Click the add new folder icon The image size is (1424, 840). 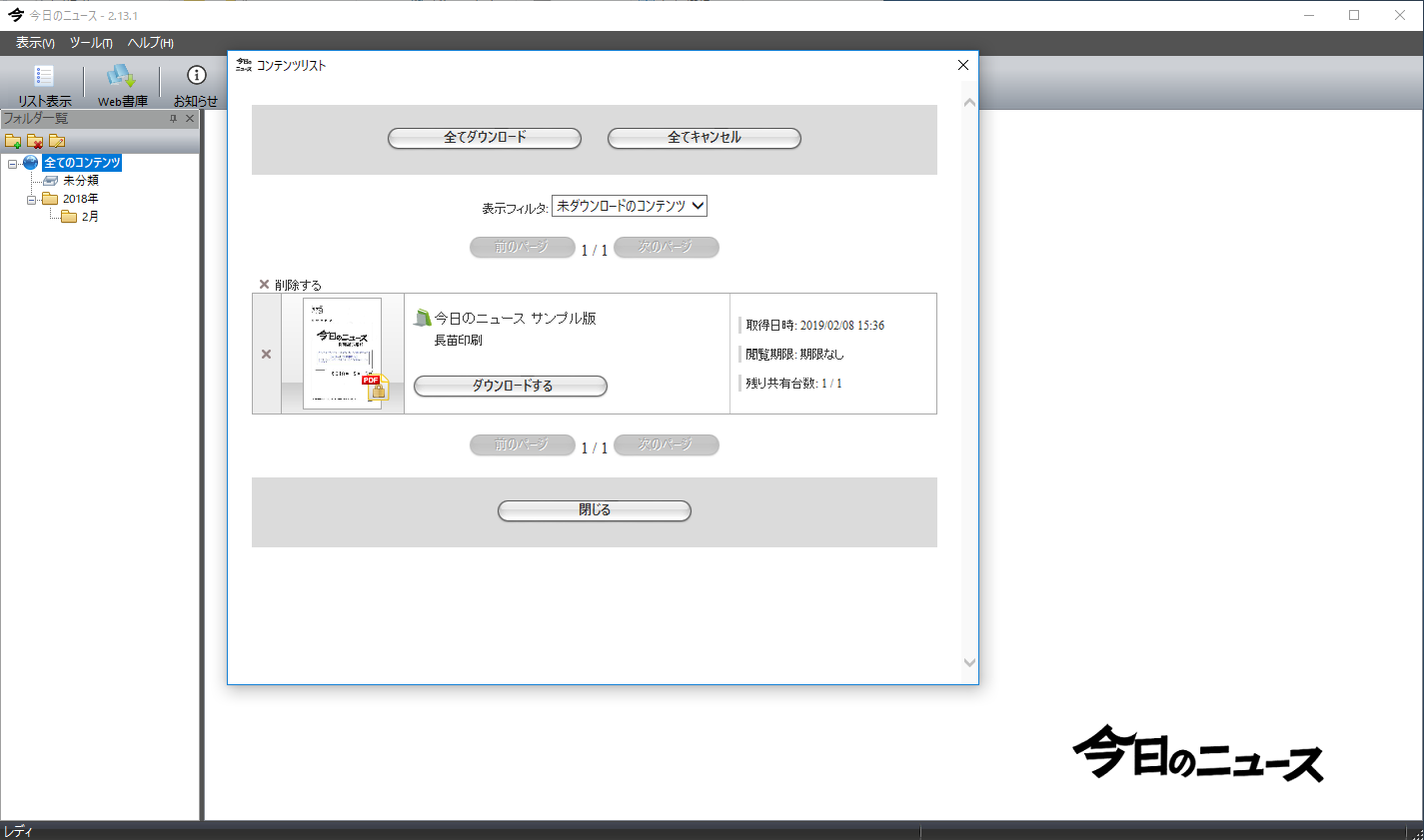[x=13, y=141]
